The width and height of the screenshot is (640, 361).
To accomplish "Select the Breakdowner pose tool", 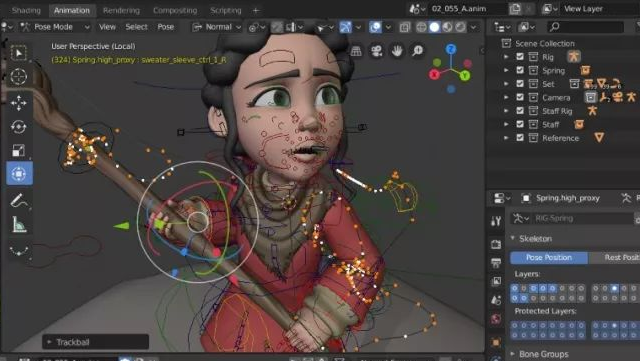I will tap(18, 250).
